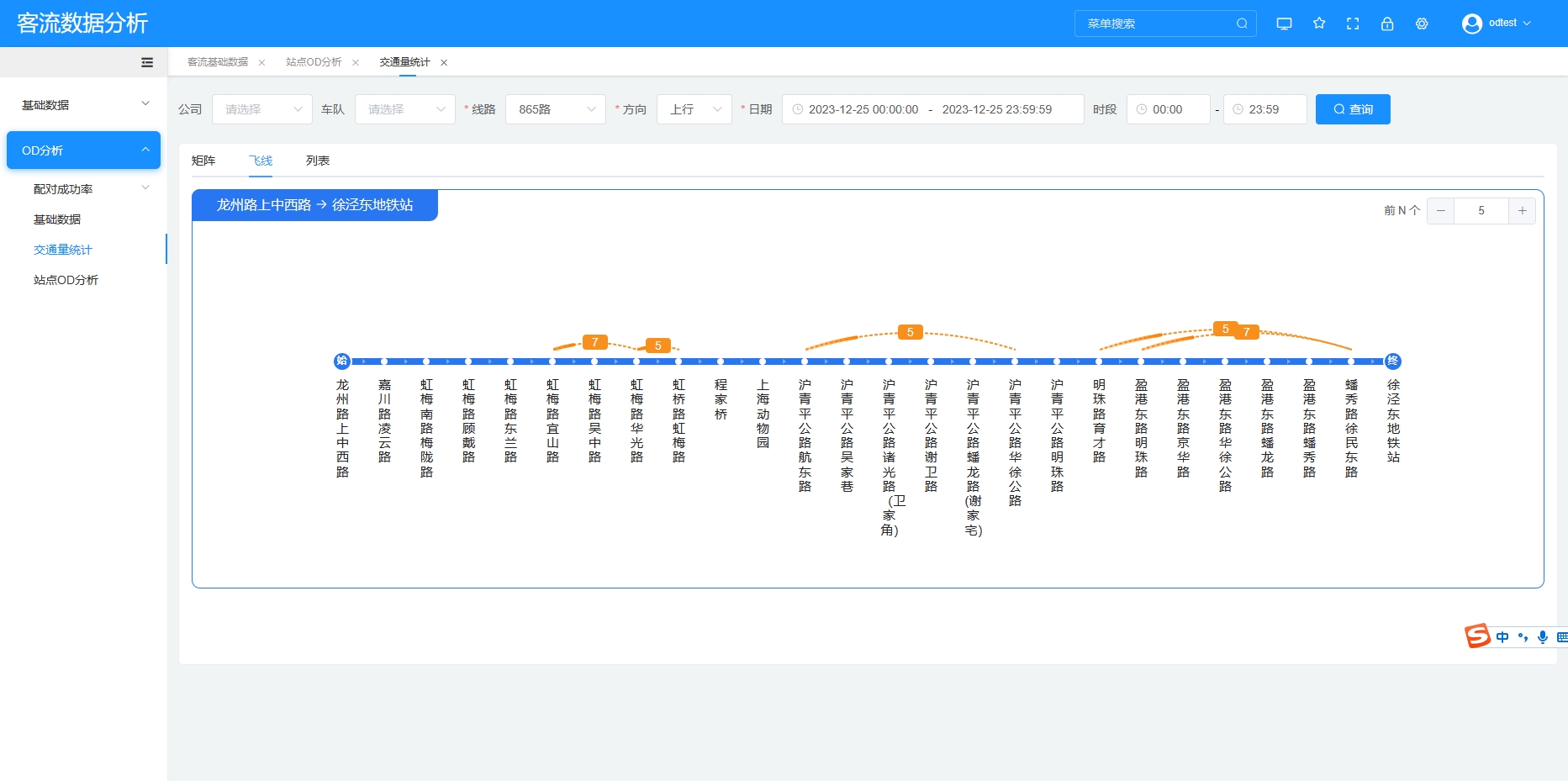Close the 客流基础数据 tab
Image resolution: width=1568 pixels, height=781 pixels.
tap(261, 62)
